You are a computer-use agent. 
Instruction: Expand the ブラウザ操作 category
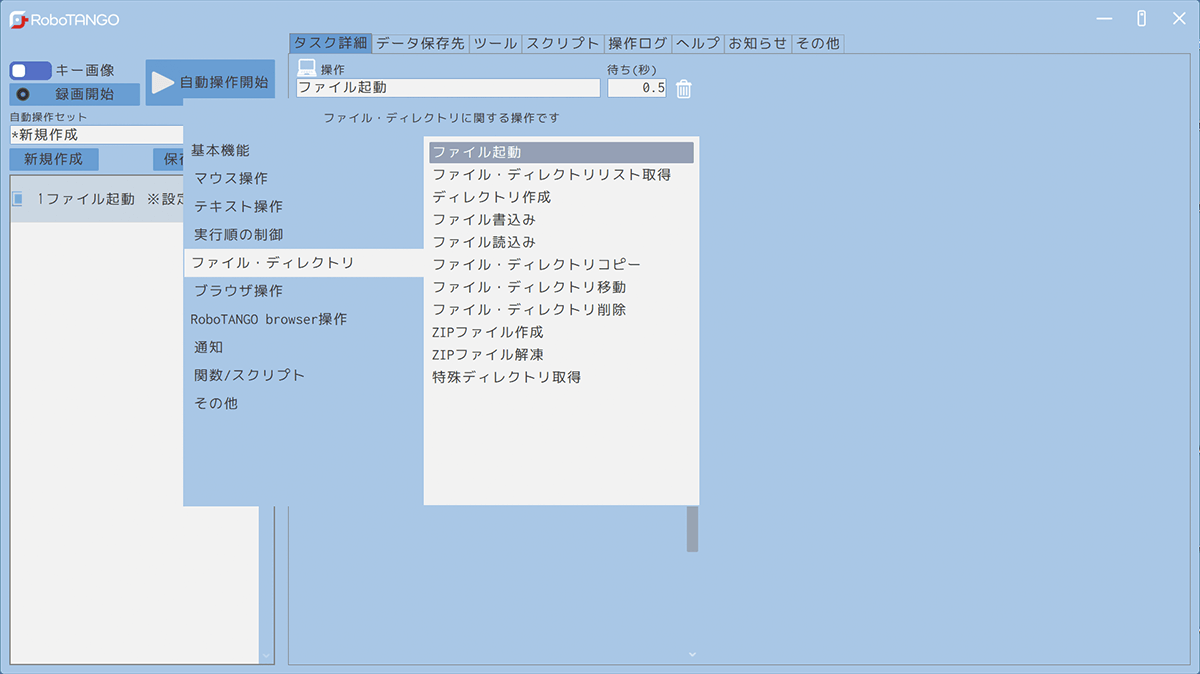[238, 291]
